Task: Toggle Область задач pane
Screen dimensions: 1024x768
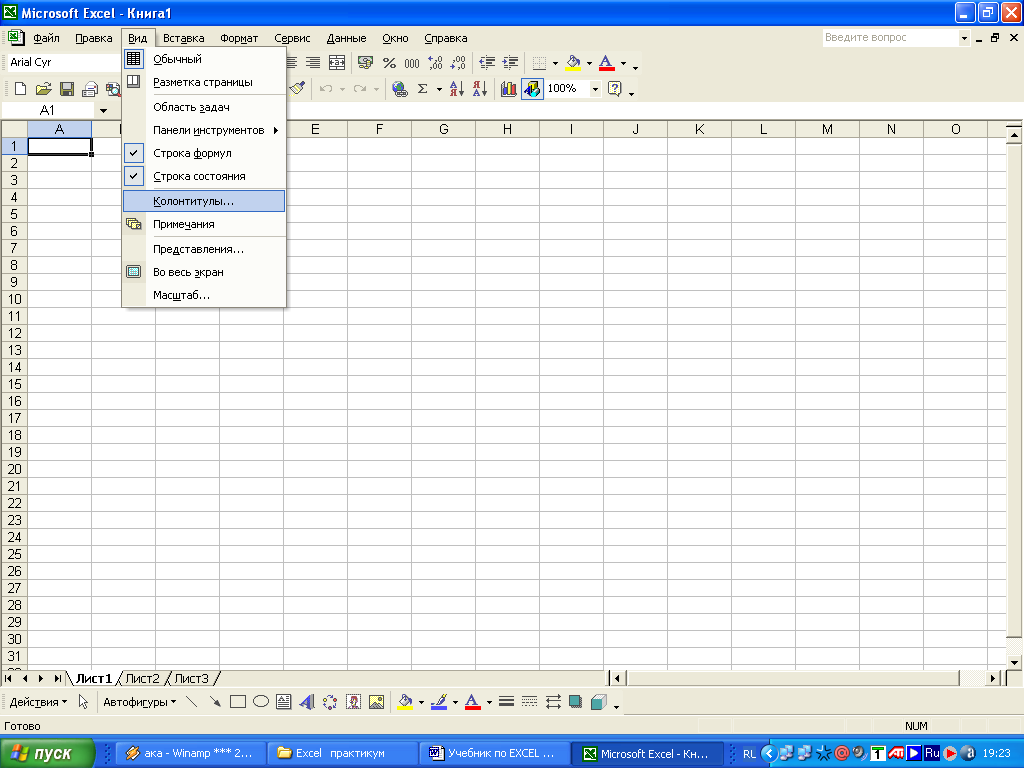Action: (x=204, y=107)
